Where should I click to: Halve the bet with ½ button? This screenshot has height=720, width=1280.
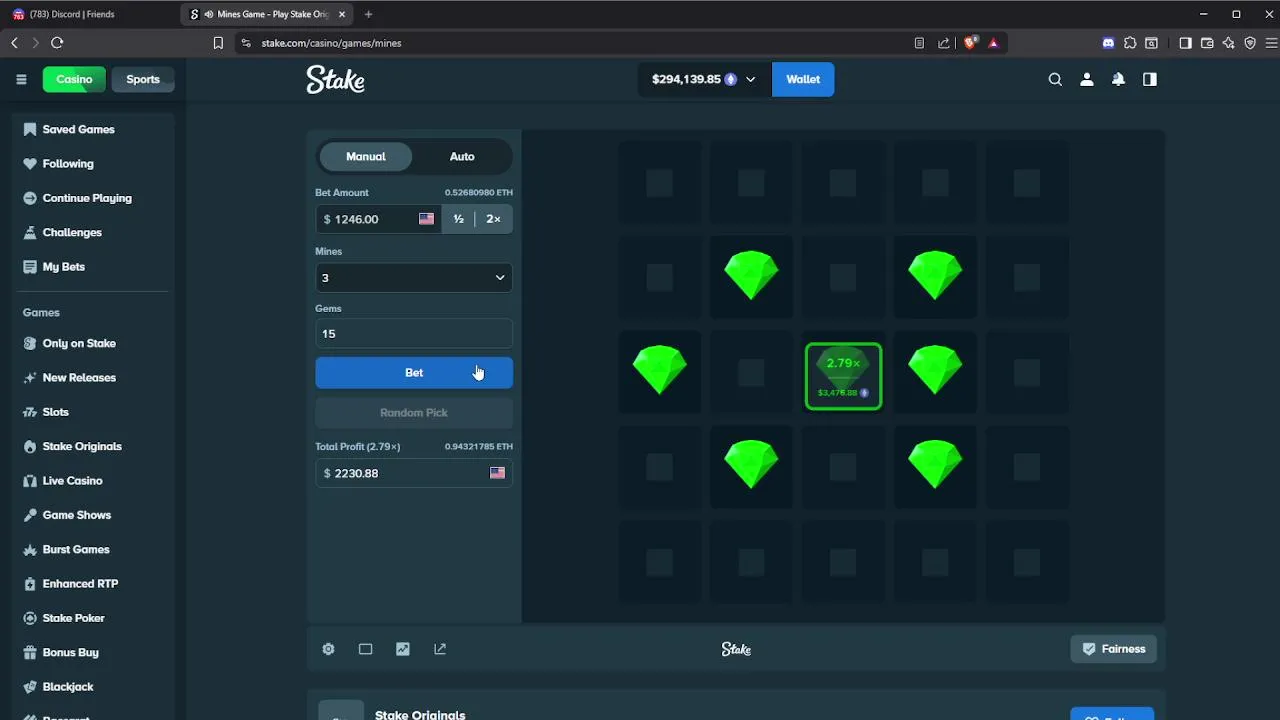tap(458, 219)
